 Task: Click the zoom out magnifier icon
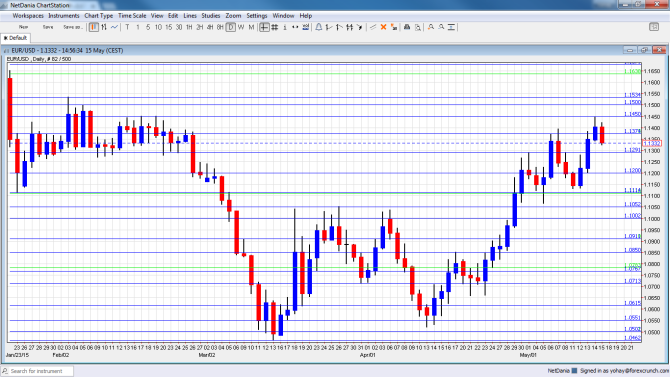[x=441, y=27]
